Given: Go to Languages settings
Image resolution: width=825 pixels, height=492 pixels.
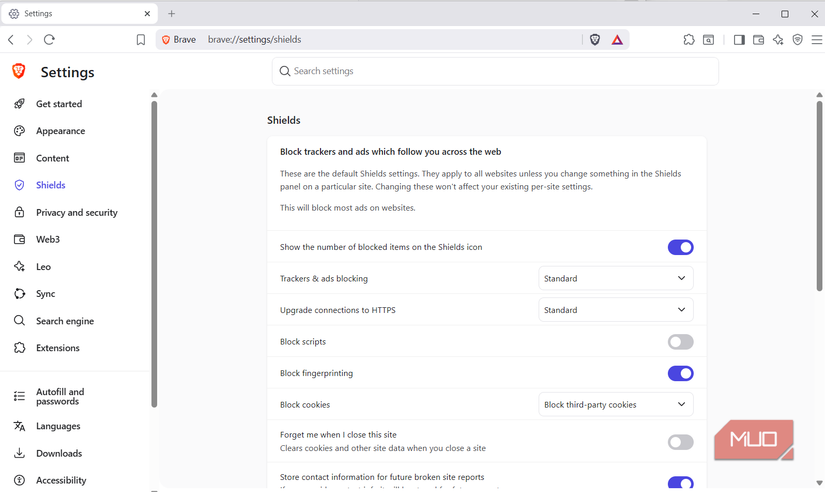Looking at the screenshot, I should pos(58,426).
